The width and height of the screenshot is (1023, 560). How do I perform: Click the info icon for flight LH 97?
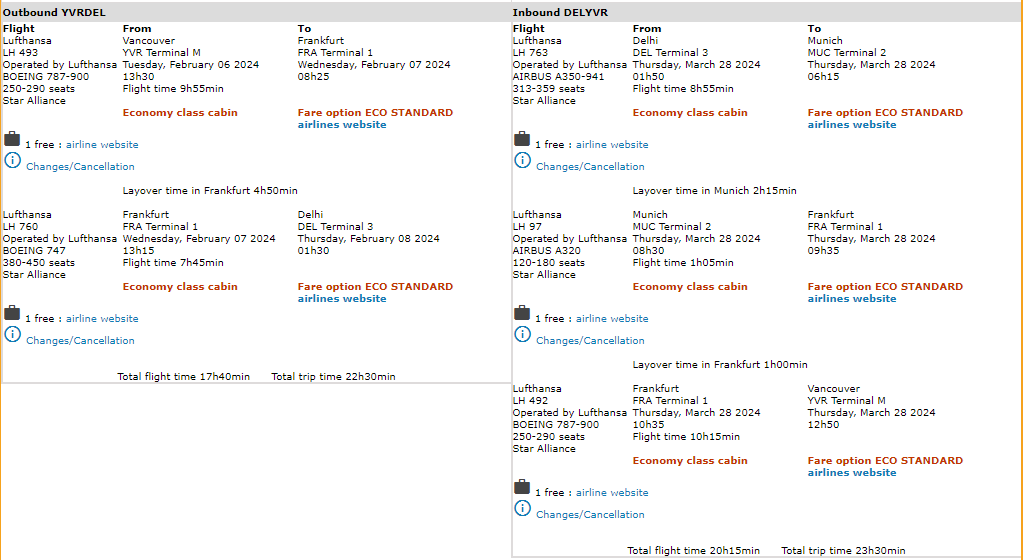coord(522,334)
